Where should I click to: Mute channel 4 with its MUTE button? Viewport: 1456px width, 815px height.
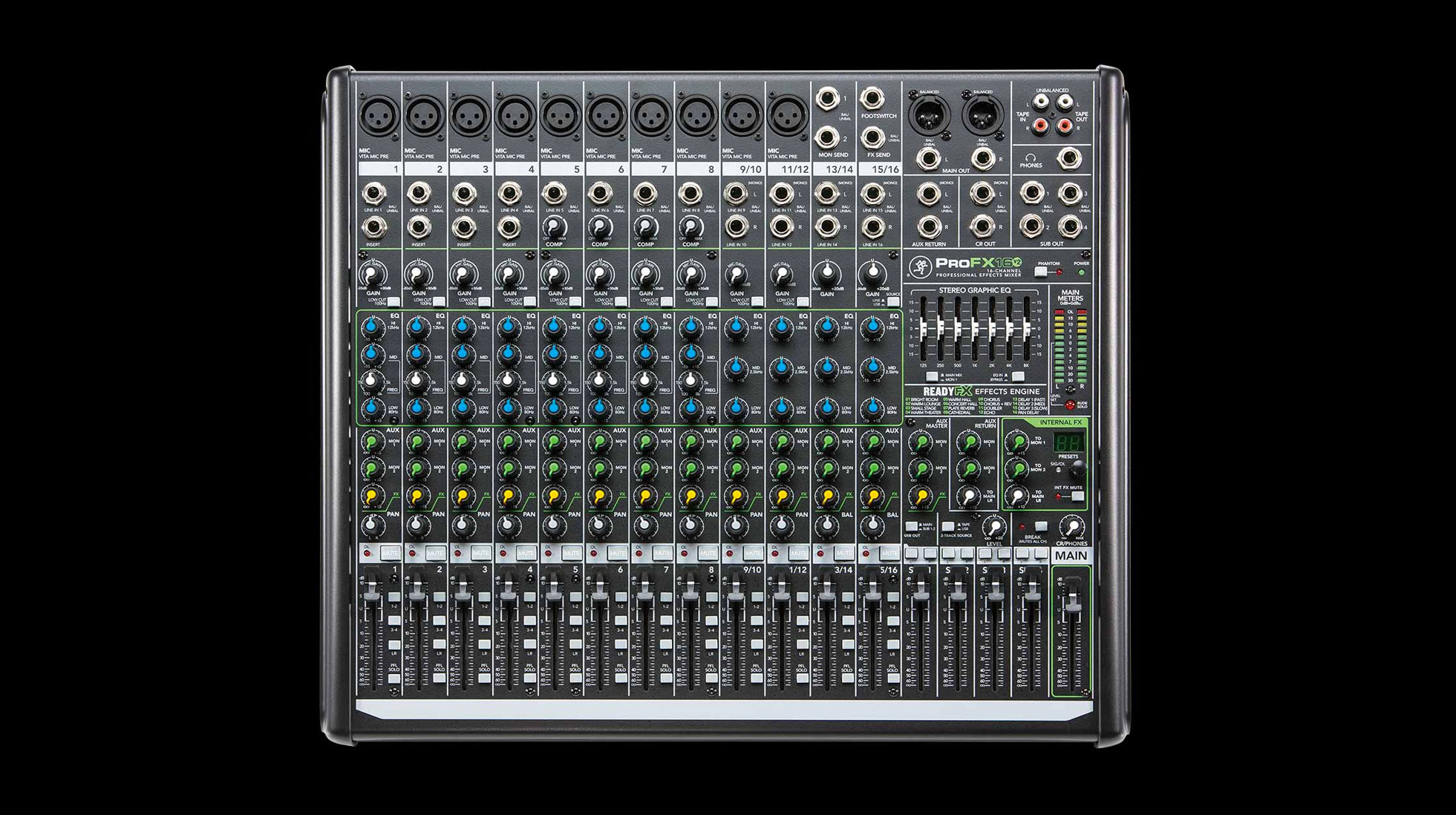coord(526,553)
